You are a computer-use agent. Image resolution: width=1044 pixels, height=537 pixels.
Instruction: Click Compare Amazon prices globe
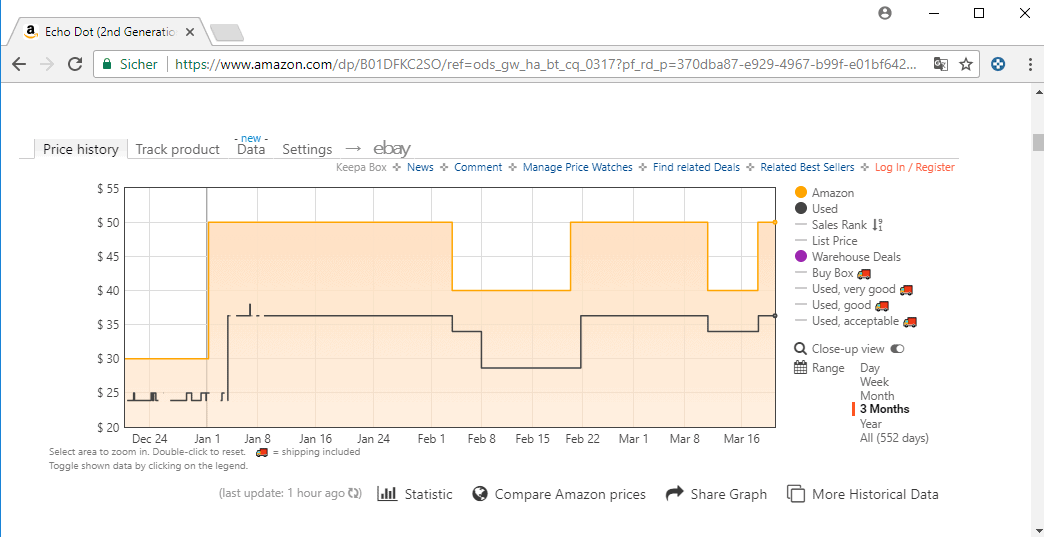click(481, 494)
